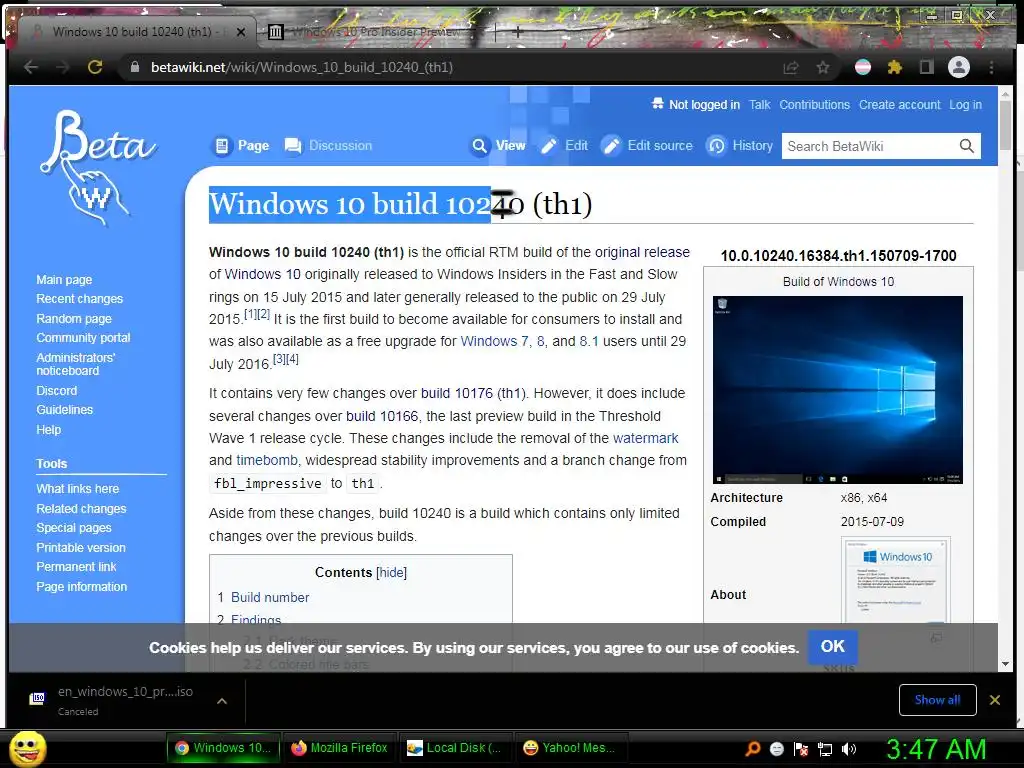Dismiss the downloads bar with the X
Viewport: 1024px width, 768px height.
pos(995,700)
